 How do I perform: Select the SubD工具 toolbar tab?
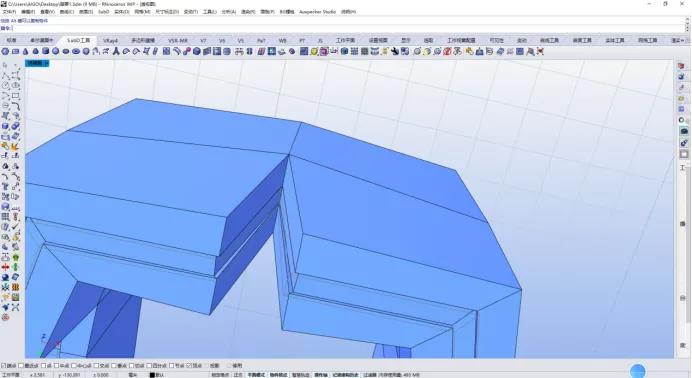[x=79, y=40]
